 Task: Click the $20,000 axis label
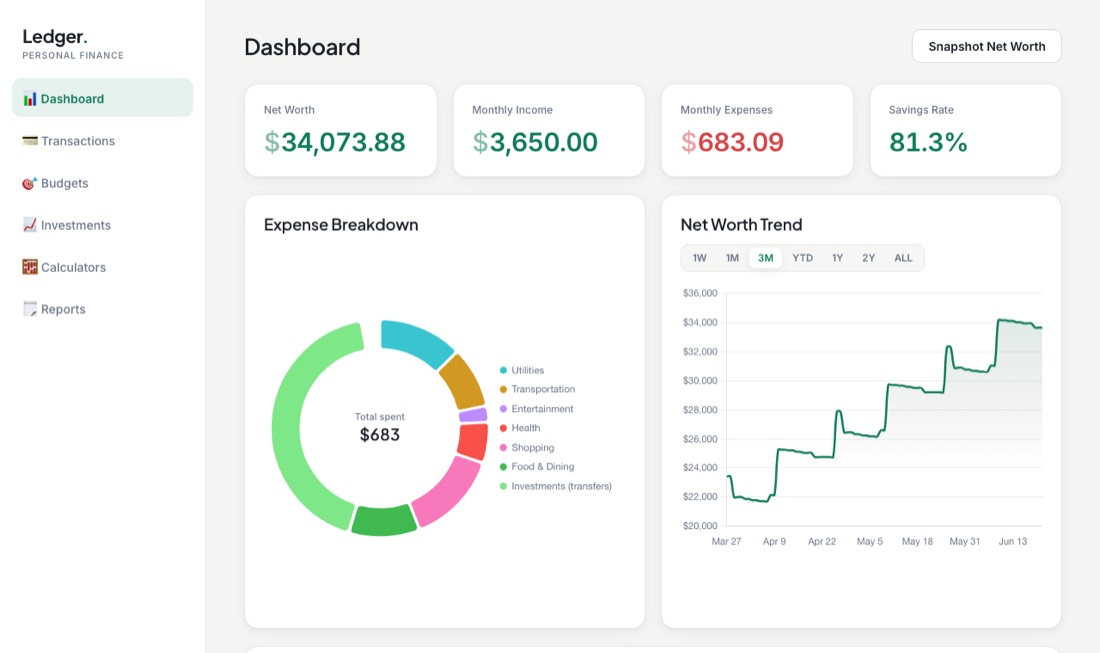pos(700,525)
